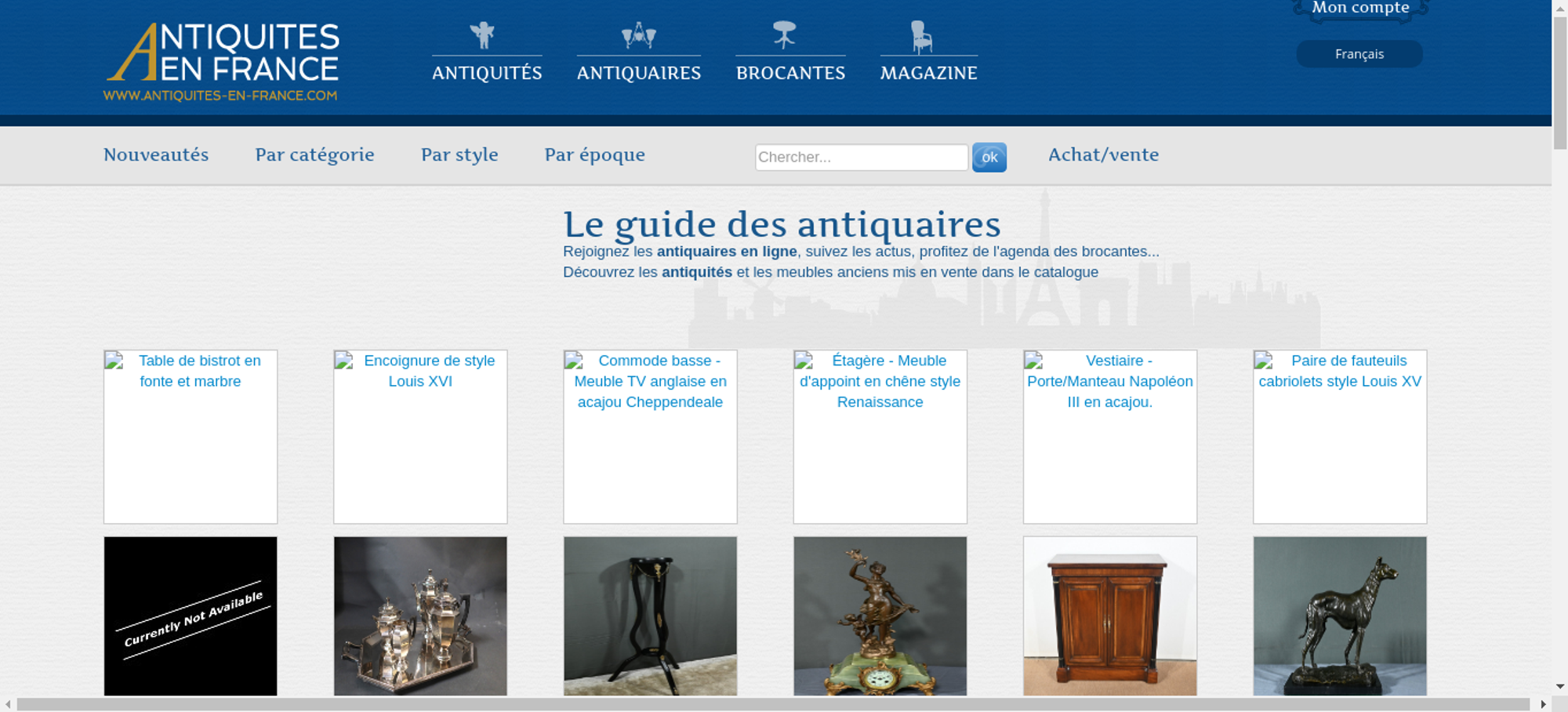The height and width of the screenshot is (712, 1568).
Task: Open the Achat/vente page
Action: coord(1103,154)
